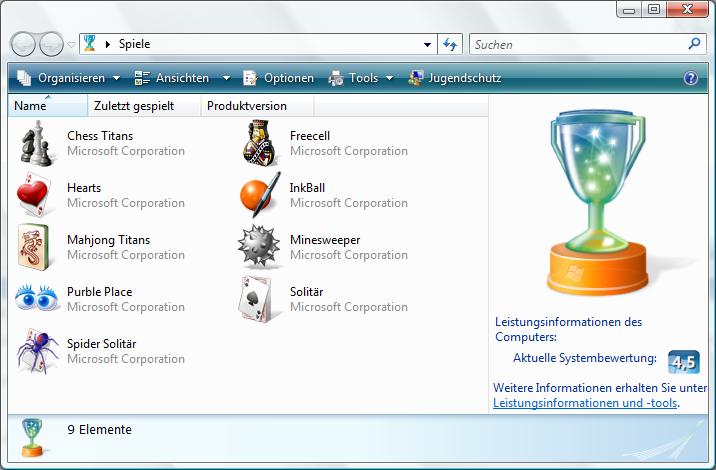Open the address bar history dropdown
Viewport: 716px width, 470px height.
click(427, 45)
